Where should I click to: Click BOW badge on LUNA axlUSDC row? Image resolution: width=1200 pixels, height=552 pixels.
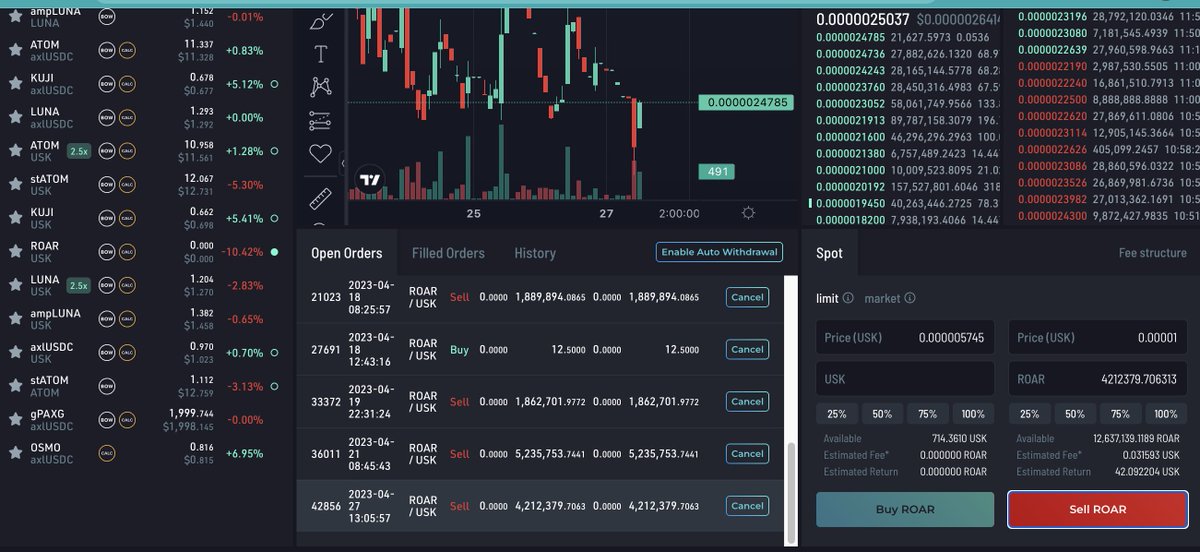click(x=107, y=118)
